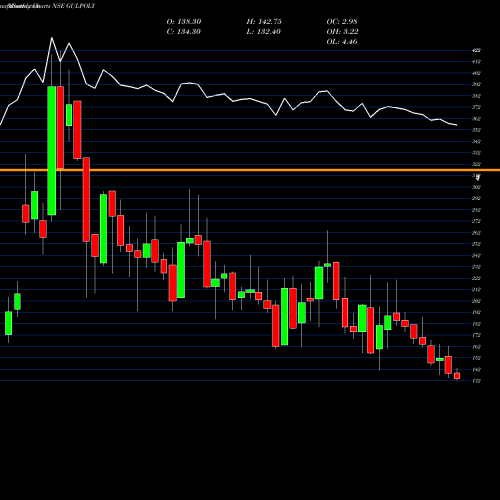This screenshot has height=500, width=500.
Task: Click the high price value H: 142.75
Action: tap(264, 22)
